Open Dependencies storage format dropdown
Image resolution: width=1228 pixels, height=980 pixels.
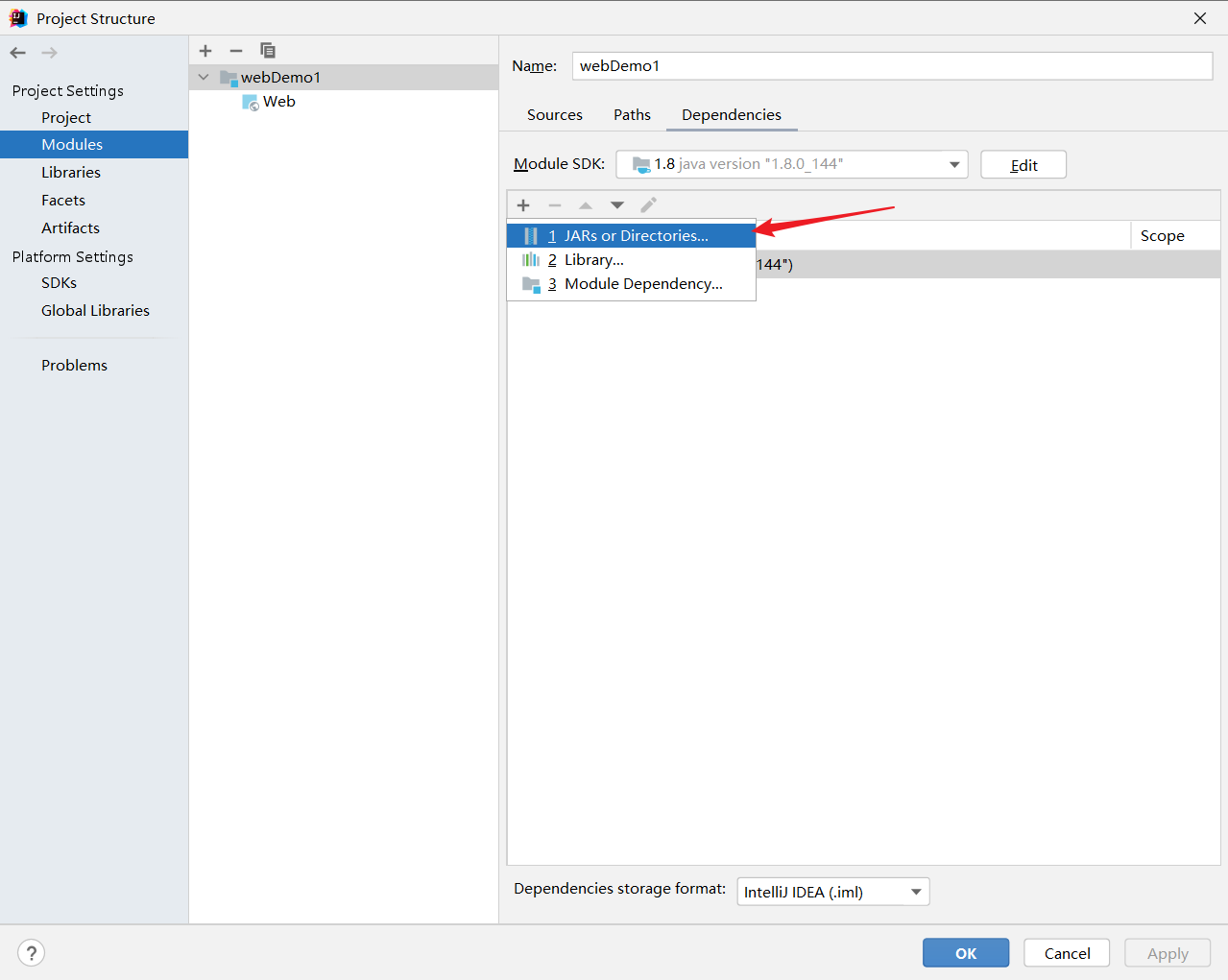coord(833,892)
